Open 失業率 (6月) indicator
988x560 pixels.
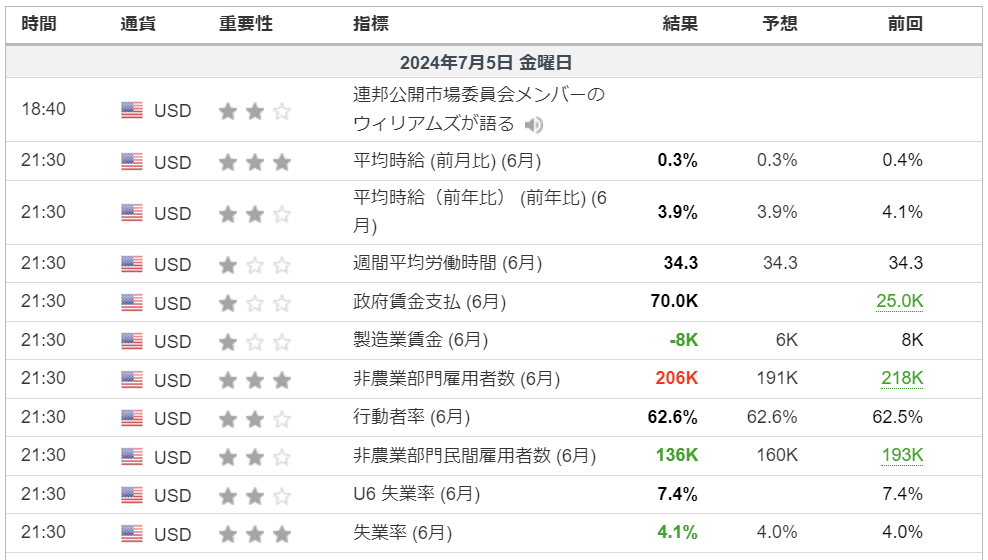click(x=403, y=533)
